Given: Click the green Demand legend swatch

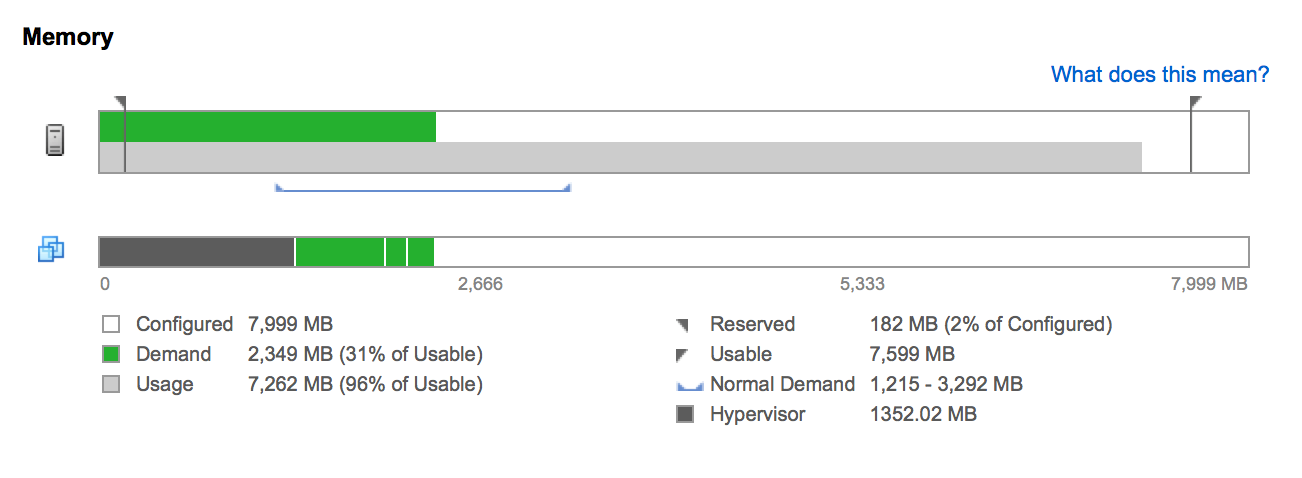Looking at the screenshot, I should (111, 354).
